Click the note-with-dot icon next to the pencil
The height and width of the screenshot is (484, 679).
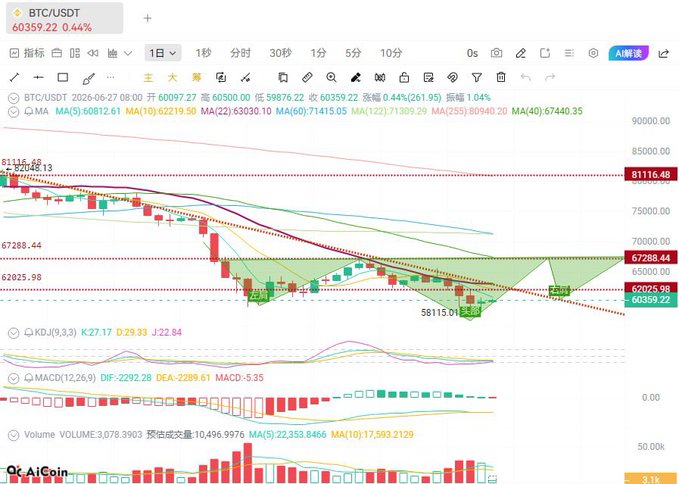coord(545,53)
